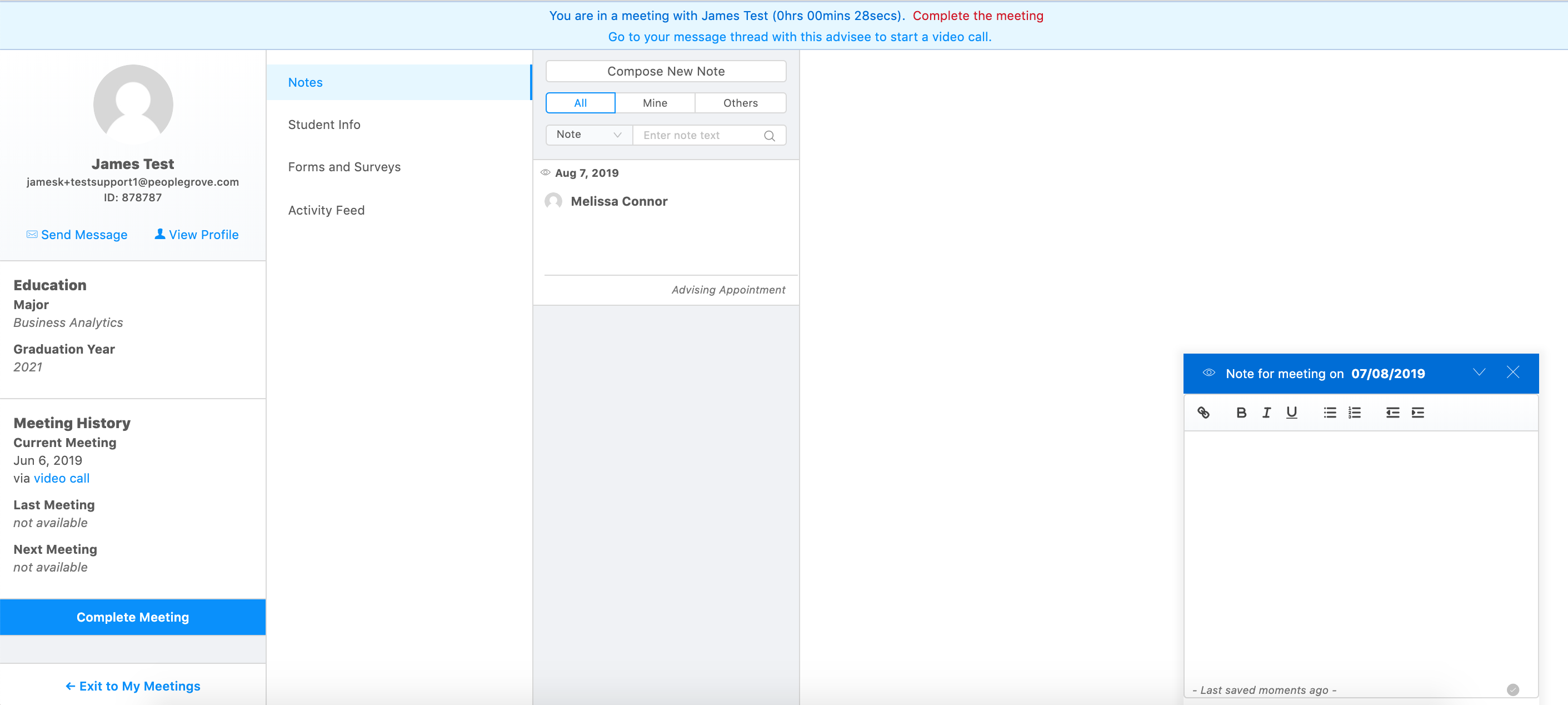Viewport: 1568px width, 705px height.
Task: Click the Advising Appointment label
Action: pos(728,290)
